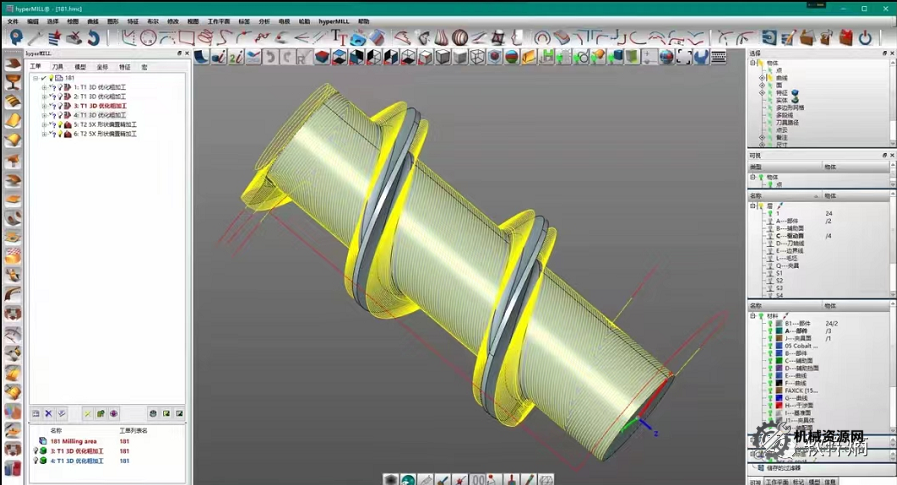
Task: Toggle lightbulb for 3: T1 3D in lower list
Action: (x=36, y=451)
